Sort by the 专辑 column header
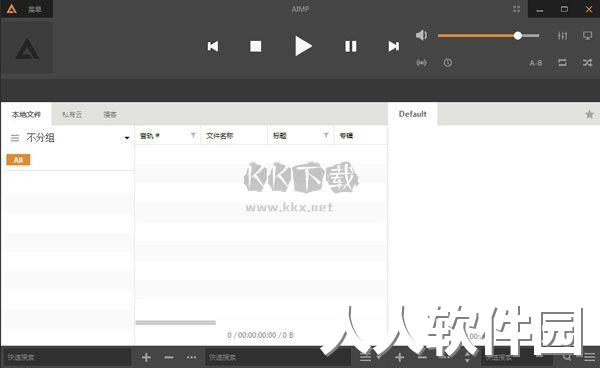This screenshot has width=600, height=368. [346, 135]
